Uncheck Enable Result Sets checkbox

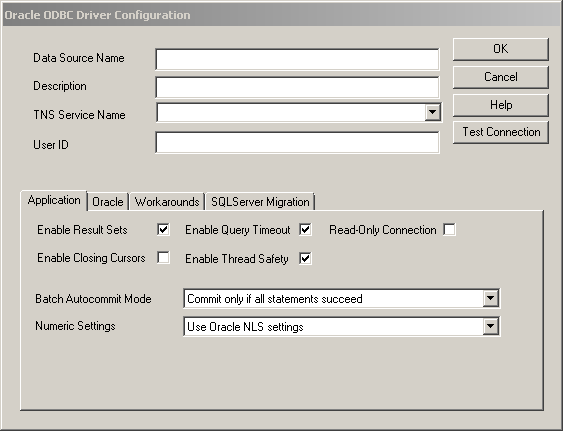163,229
